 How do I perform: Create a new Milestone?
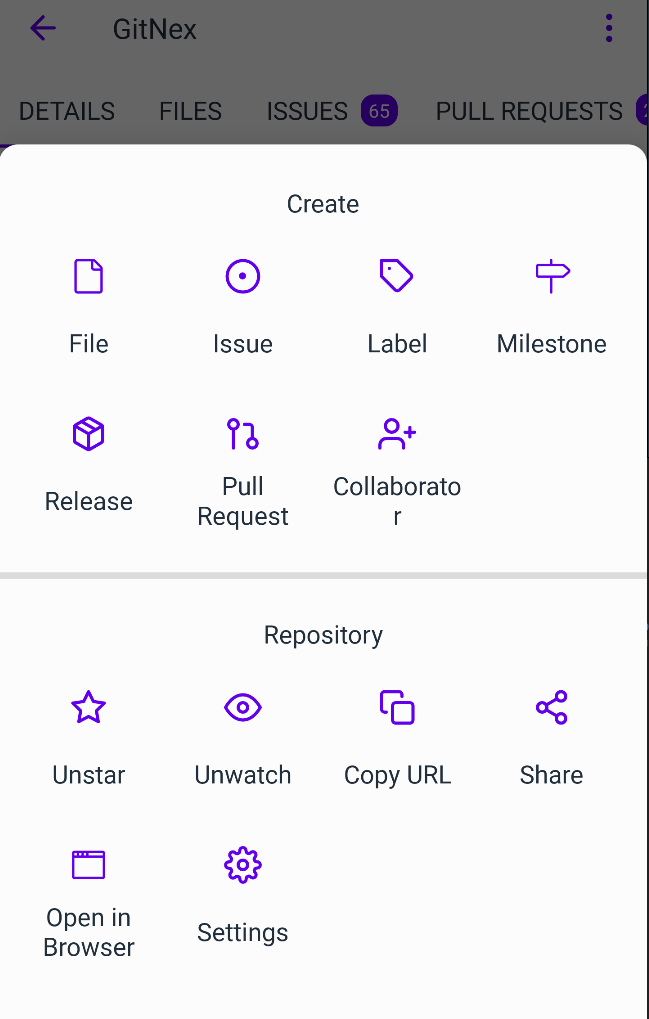(x=551, y=307)
